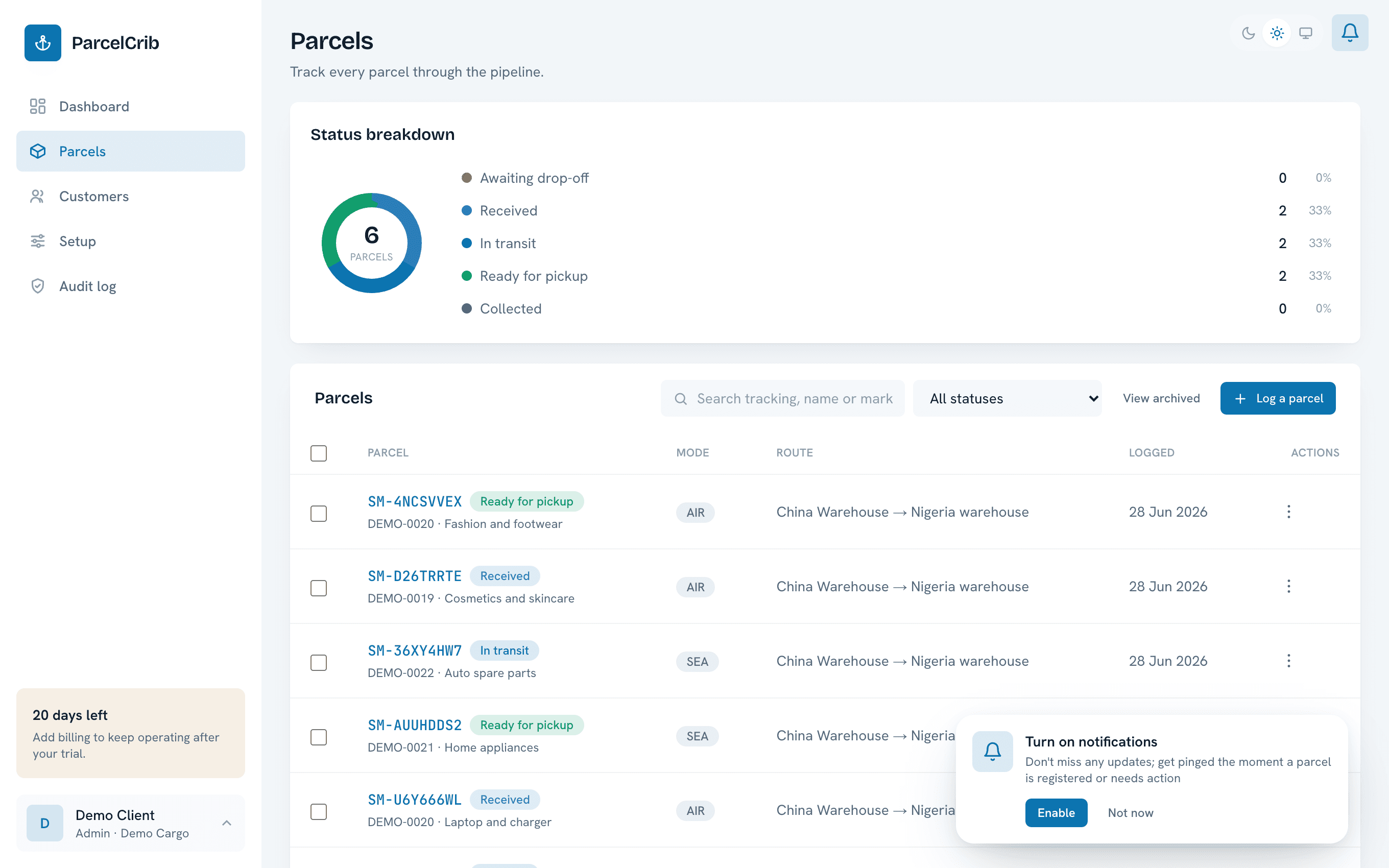Image resolution: width=1389 pixels, height=868 pixels.
Task: Open the All statuses dropdown
Action: coord(1007,398)
